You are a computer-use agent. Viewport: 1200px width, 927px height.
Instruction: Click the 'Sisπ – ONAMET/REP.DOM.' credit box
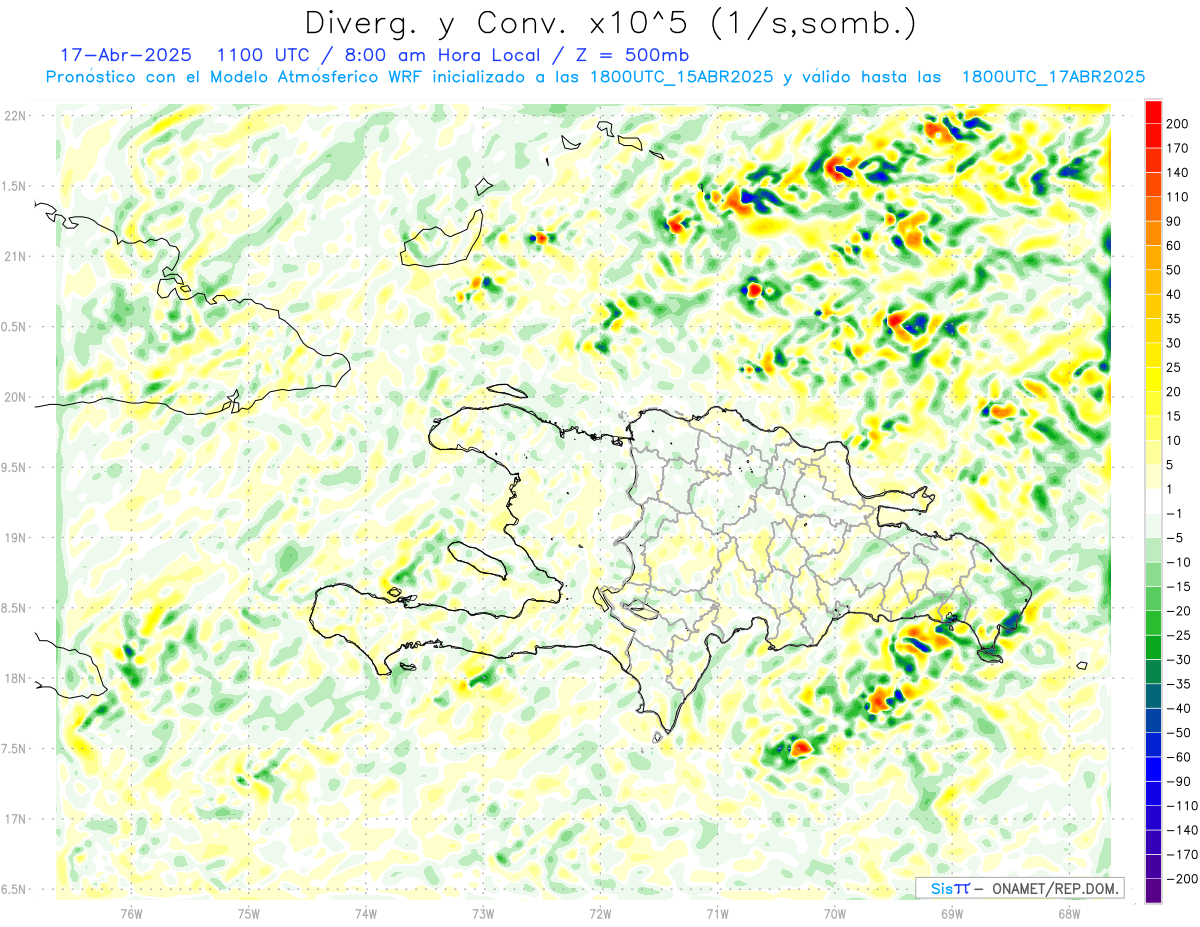(1019, 888)
